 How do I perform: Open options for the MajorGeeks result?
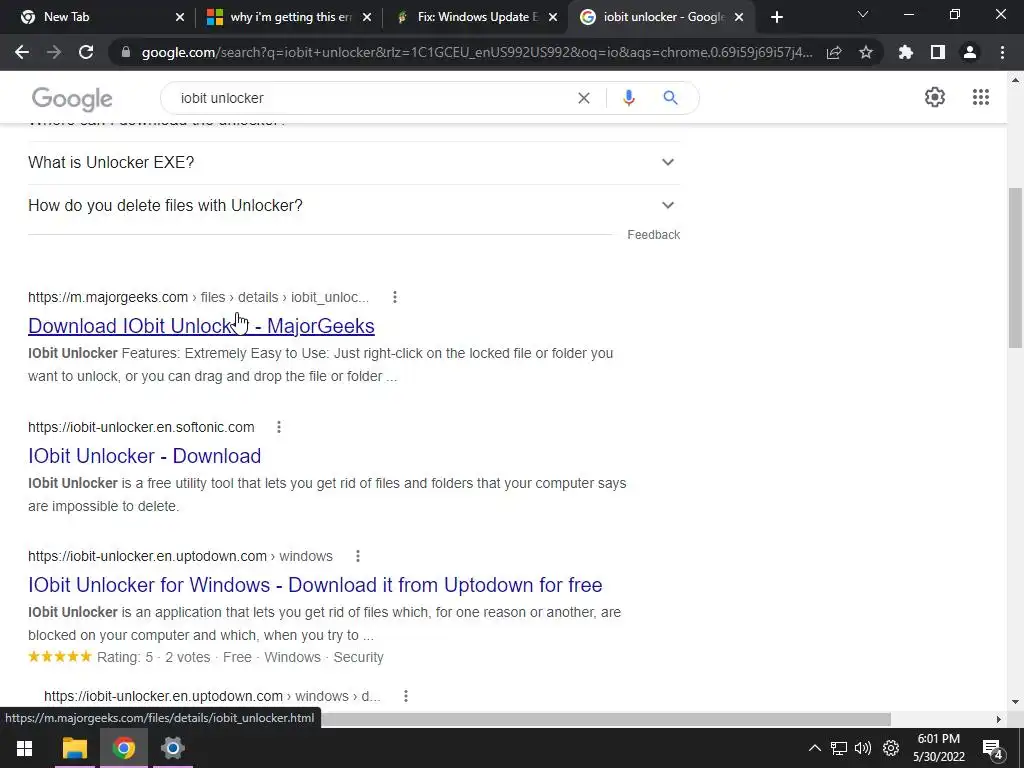coord(394,297)
